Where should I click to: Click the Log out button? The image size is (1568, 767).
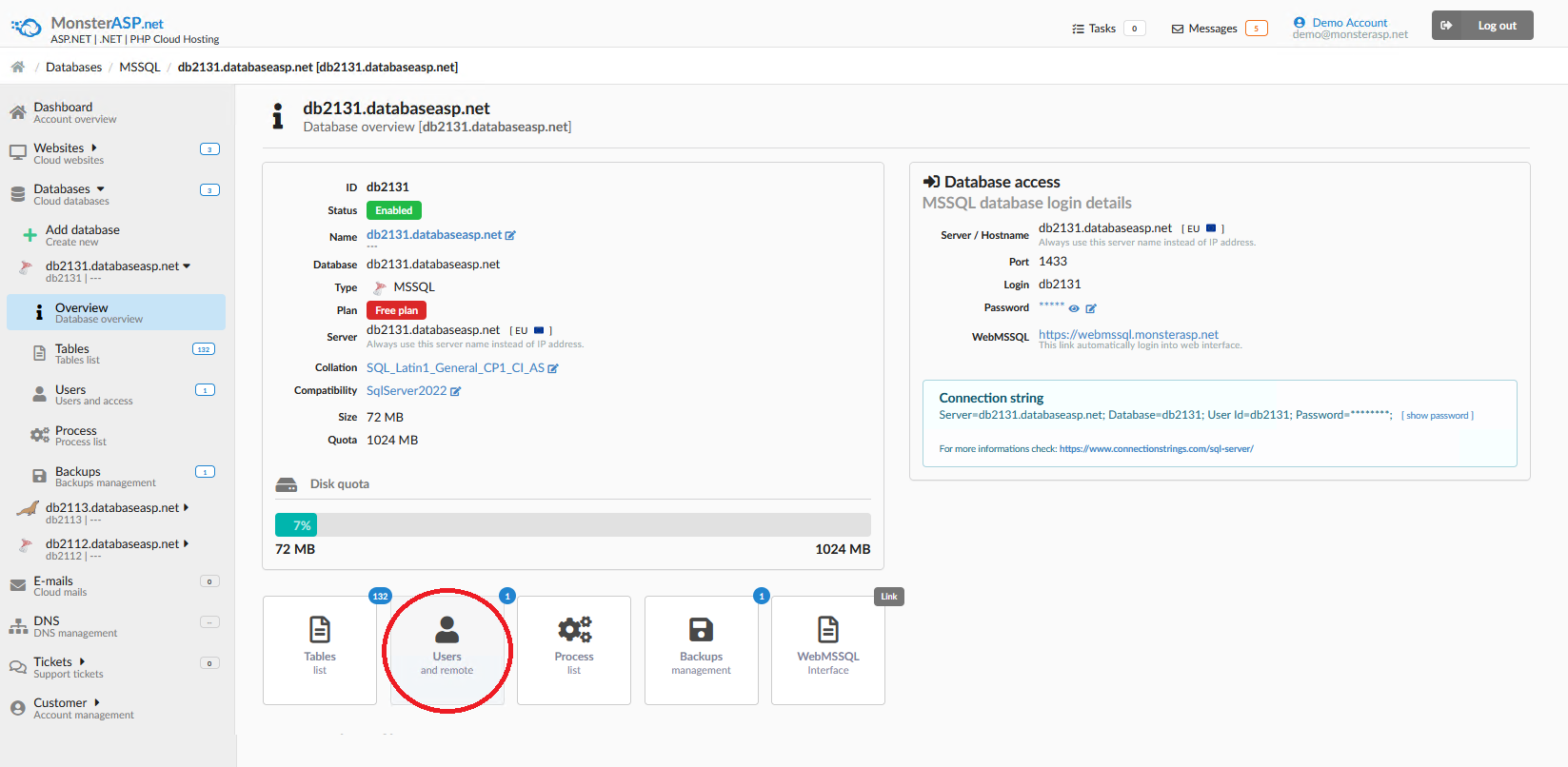coord(1482,26)
